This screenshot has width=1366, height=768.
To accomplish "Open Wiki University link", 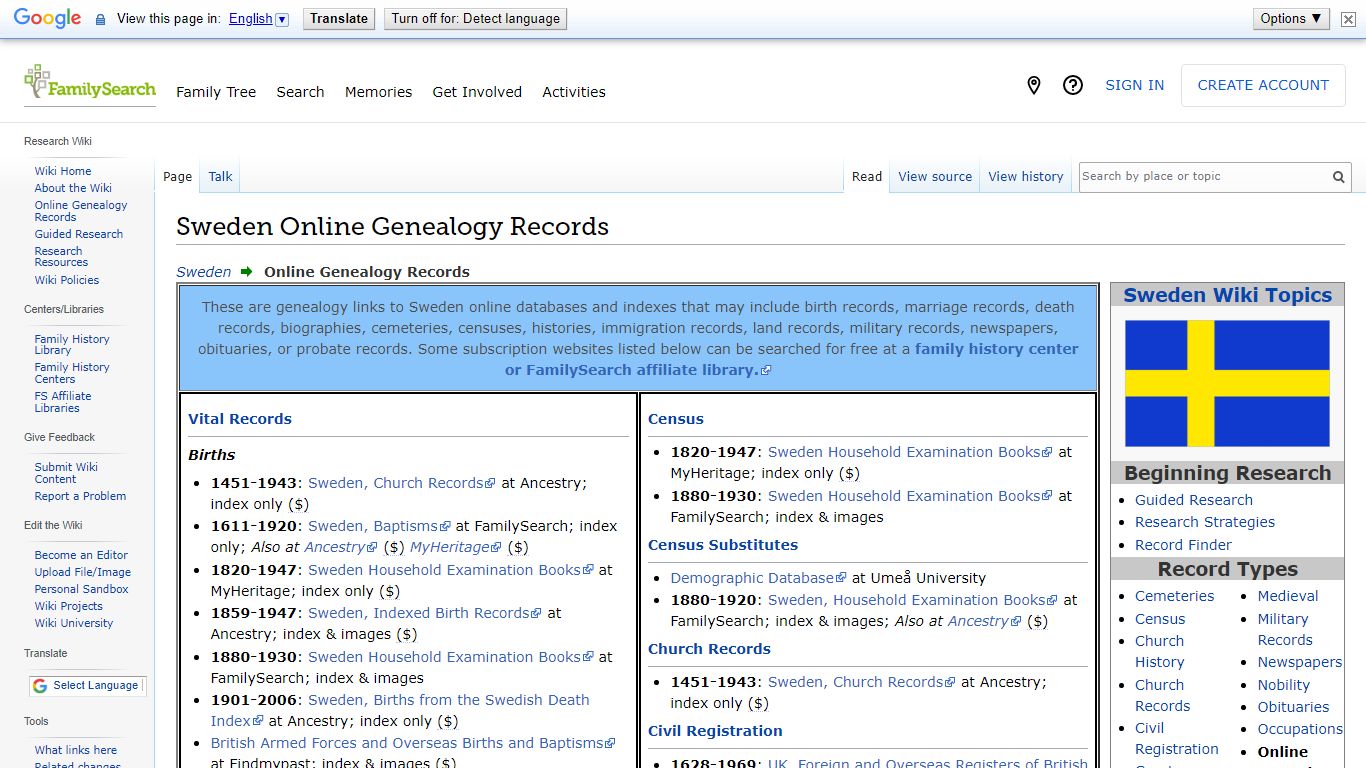I will pyautogui.click(x=74, y=623).
